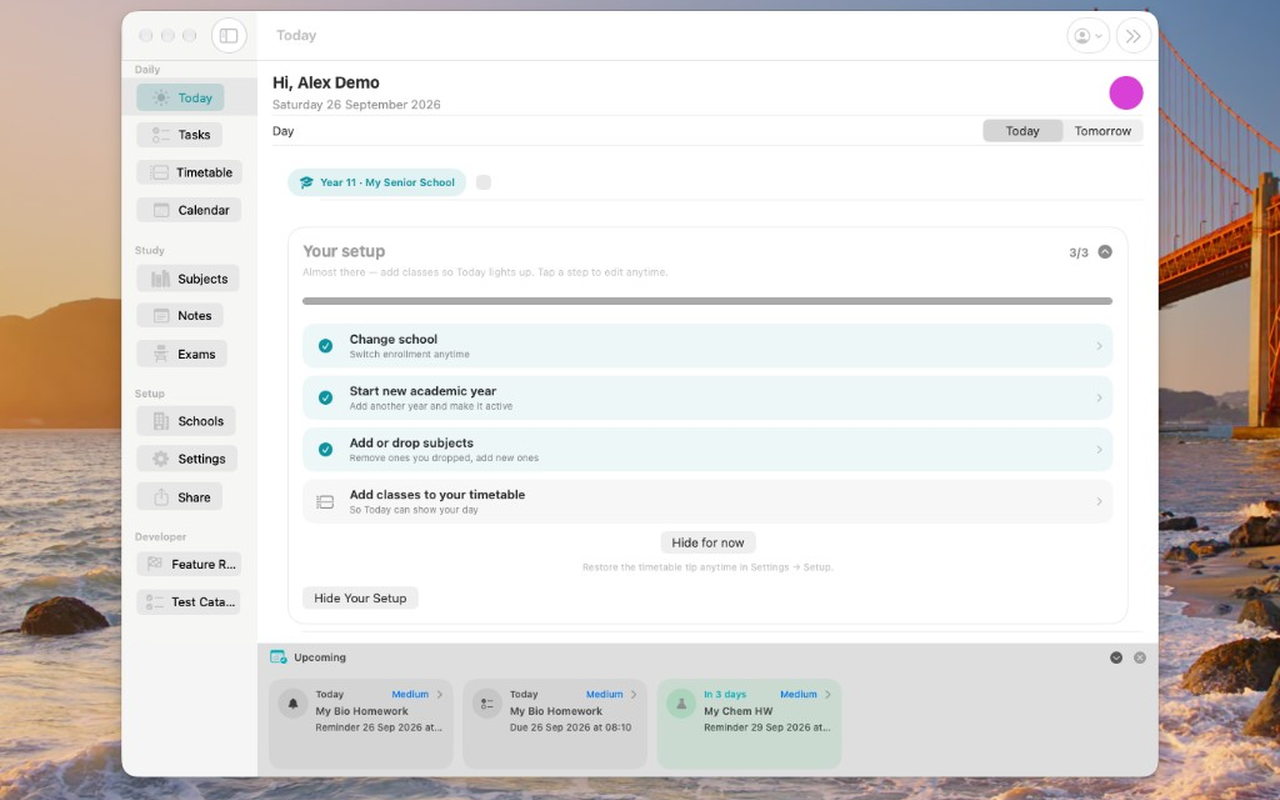Click the date text Saturday 26 September 2026

pos(356,105)
